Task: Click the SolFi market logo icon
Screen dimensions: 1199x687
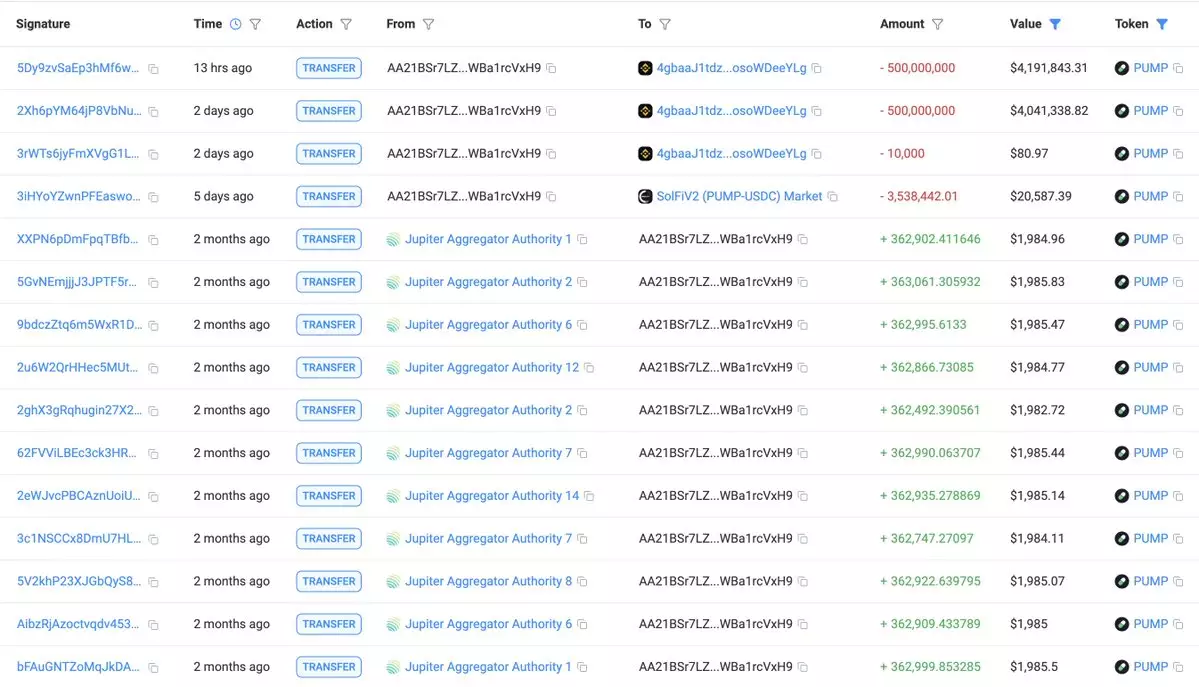Action: pyautogui.click(x=645, y=197)
